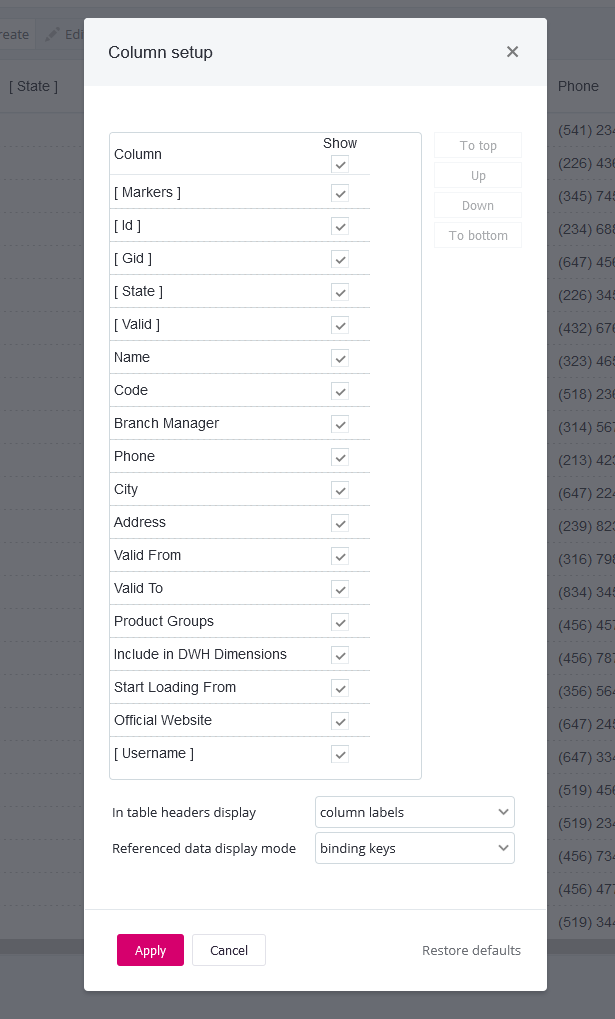Apply the column setup changes
The height and width of the screenshot is (1019, 615).
tap(150, 950)
